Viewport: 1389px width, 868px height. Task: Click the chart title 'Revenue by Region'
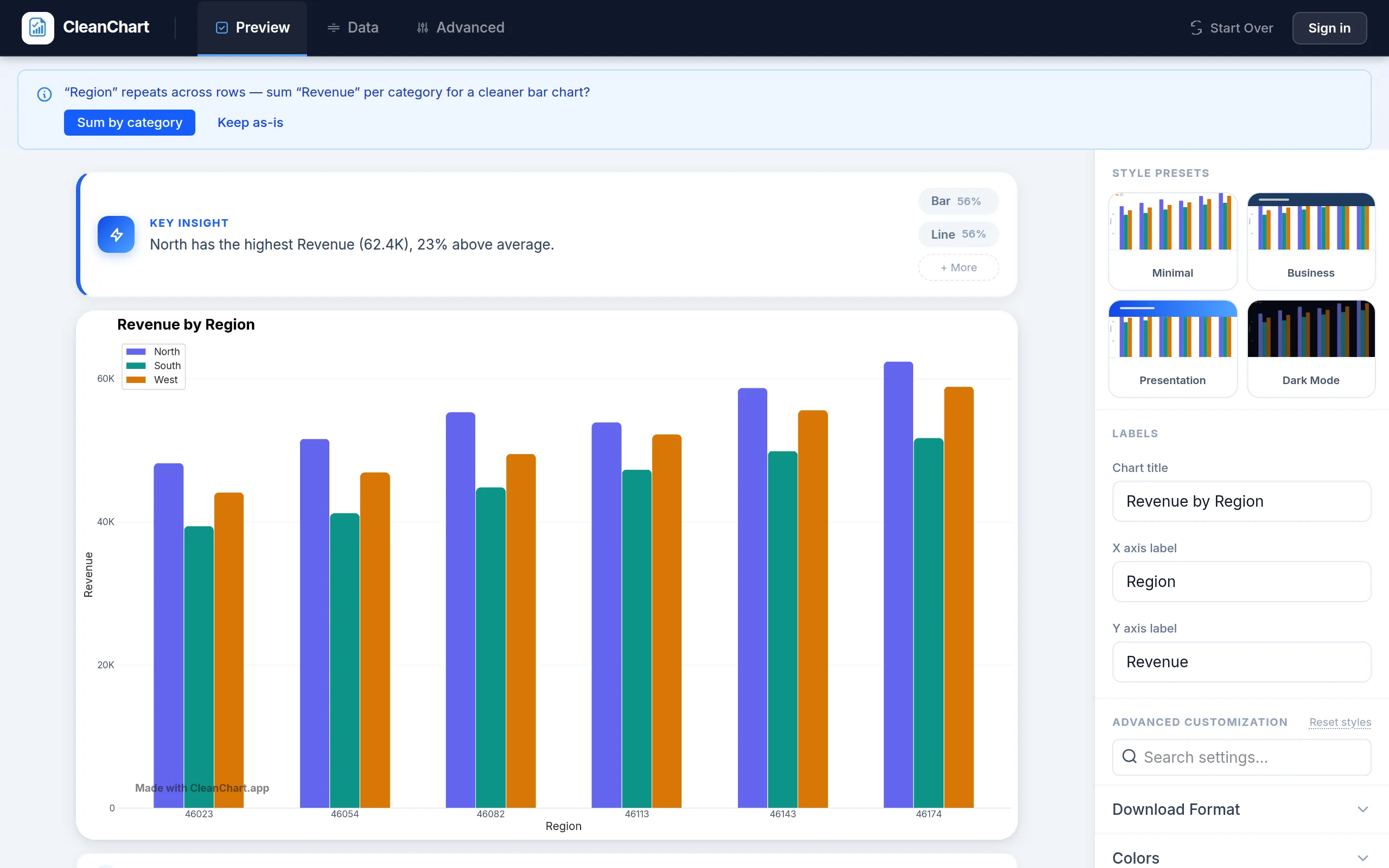186,324
